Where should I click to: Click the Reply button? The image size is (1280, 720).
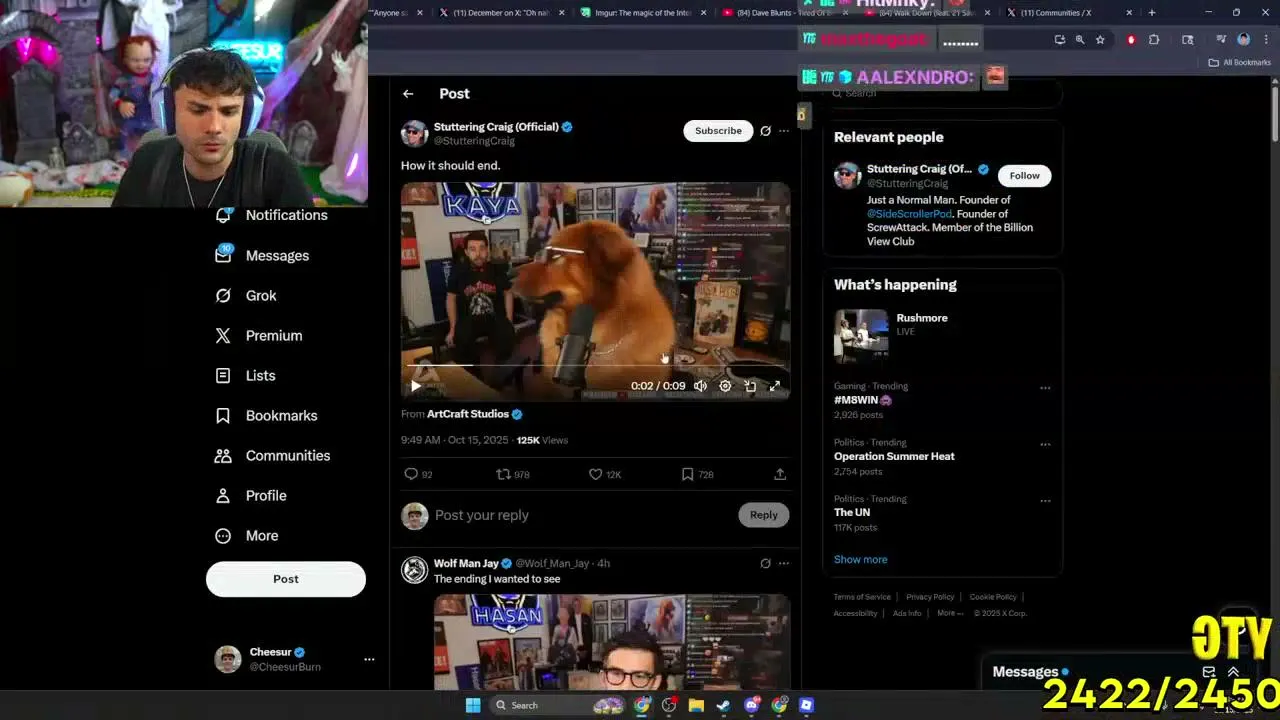(x=763, y=515)
